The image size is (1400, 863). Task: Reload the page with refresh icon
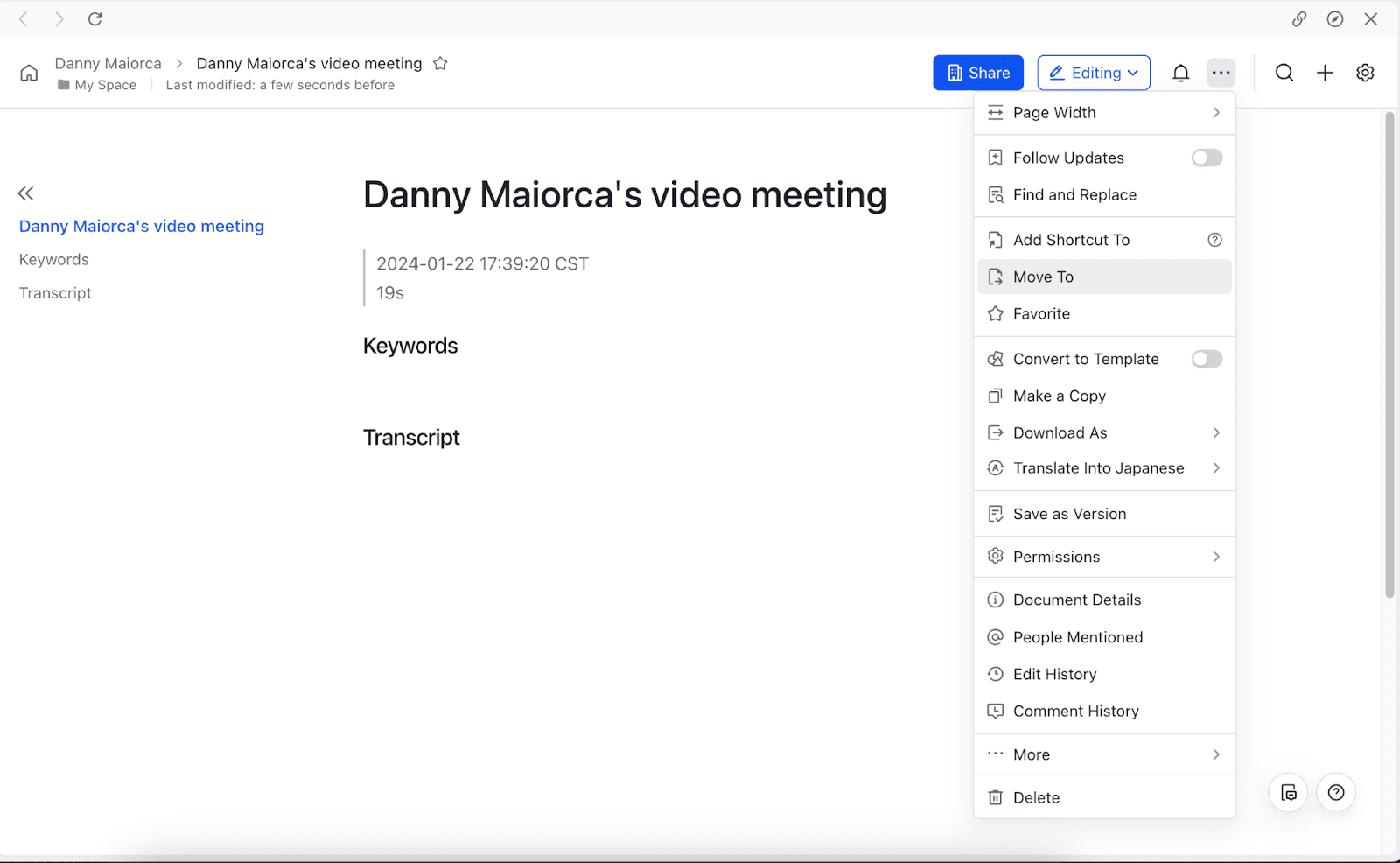(95, 18)
